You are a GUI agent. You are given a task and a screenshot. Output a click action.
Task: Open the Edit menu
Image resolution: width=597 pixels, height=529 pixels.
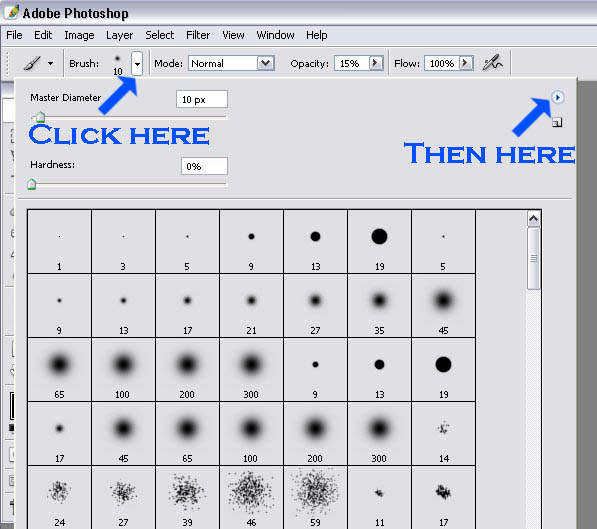43,35
